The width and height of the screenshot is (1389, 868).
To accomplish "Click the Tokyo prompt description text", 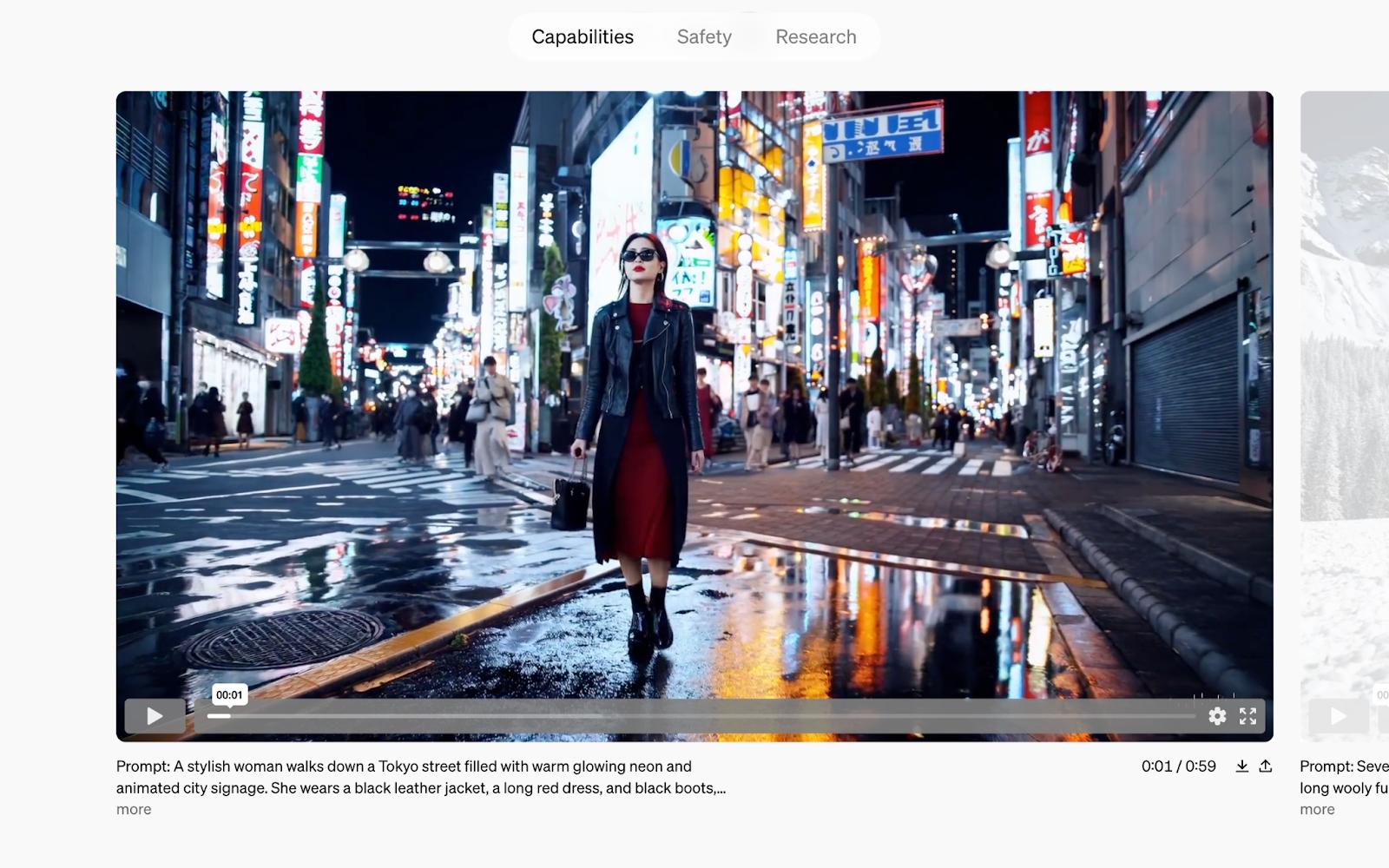I will click(x=421, y=777).
